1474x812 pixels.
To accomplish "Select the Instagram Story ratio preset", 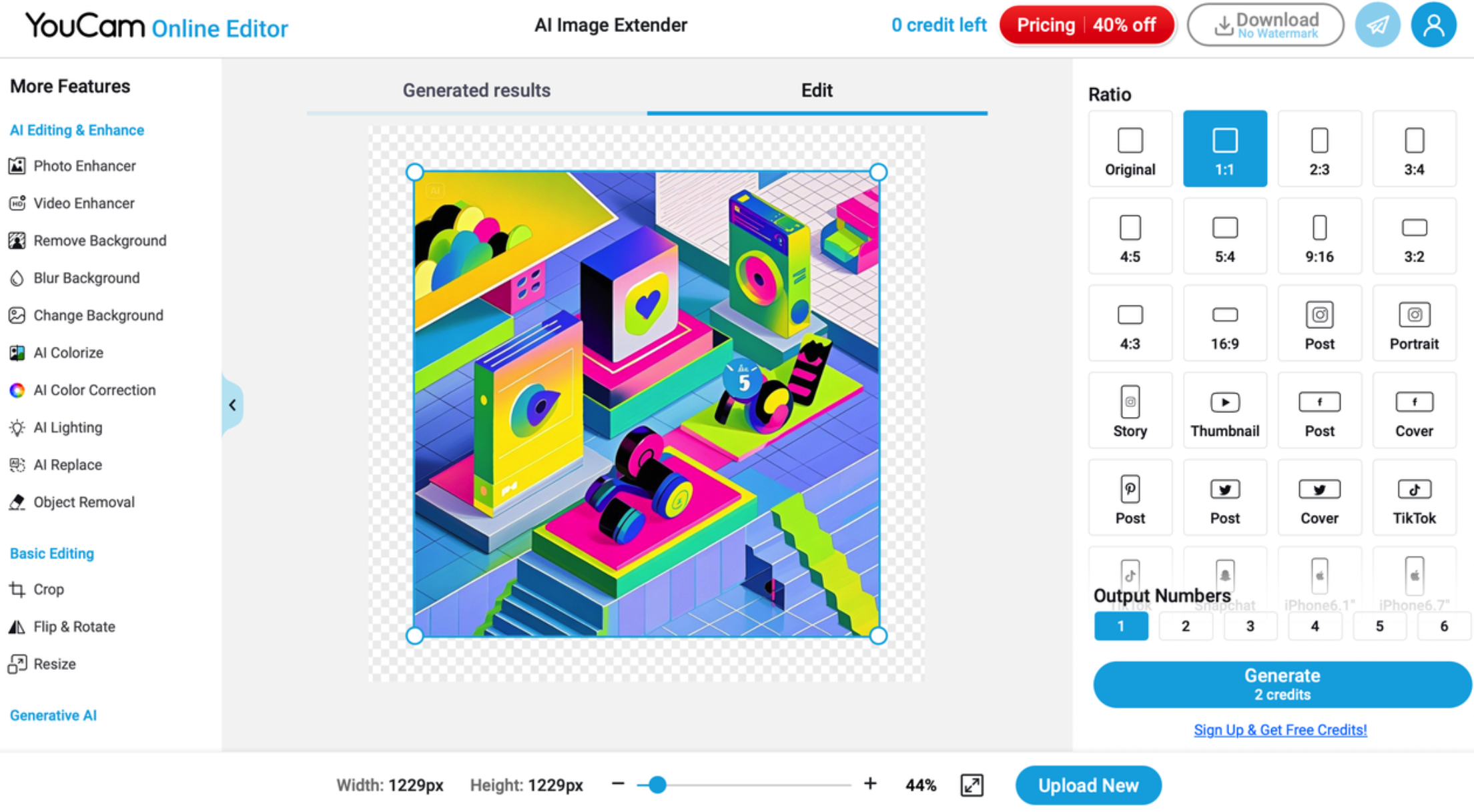I will pos(1130,410).
